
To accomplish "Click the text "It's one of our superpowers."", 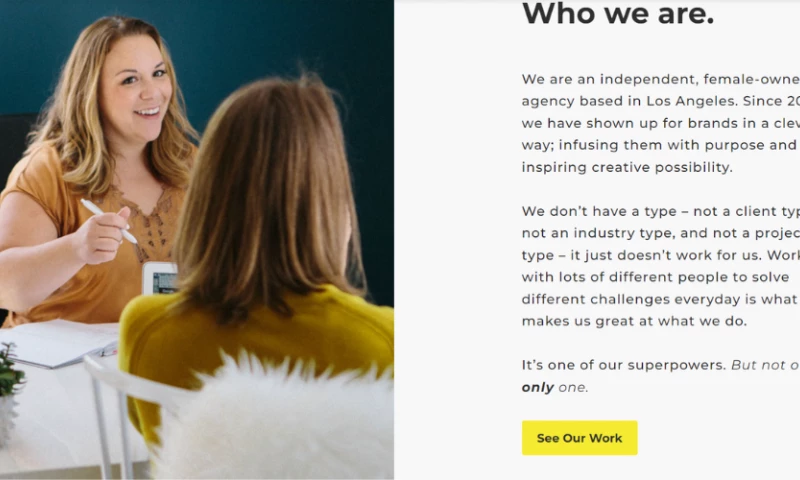I will pyautogui.click(x=624, y=365).
